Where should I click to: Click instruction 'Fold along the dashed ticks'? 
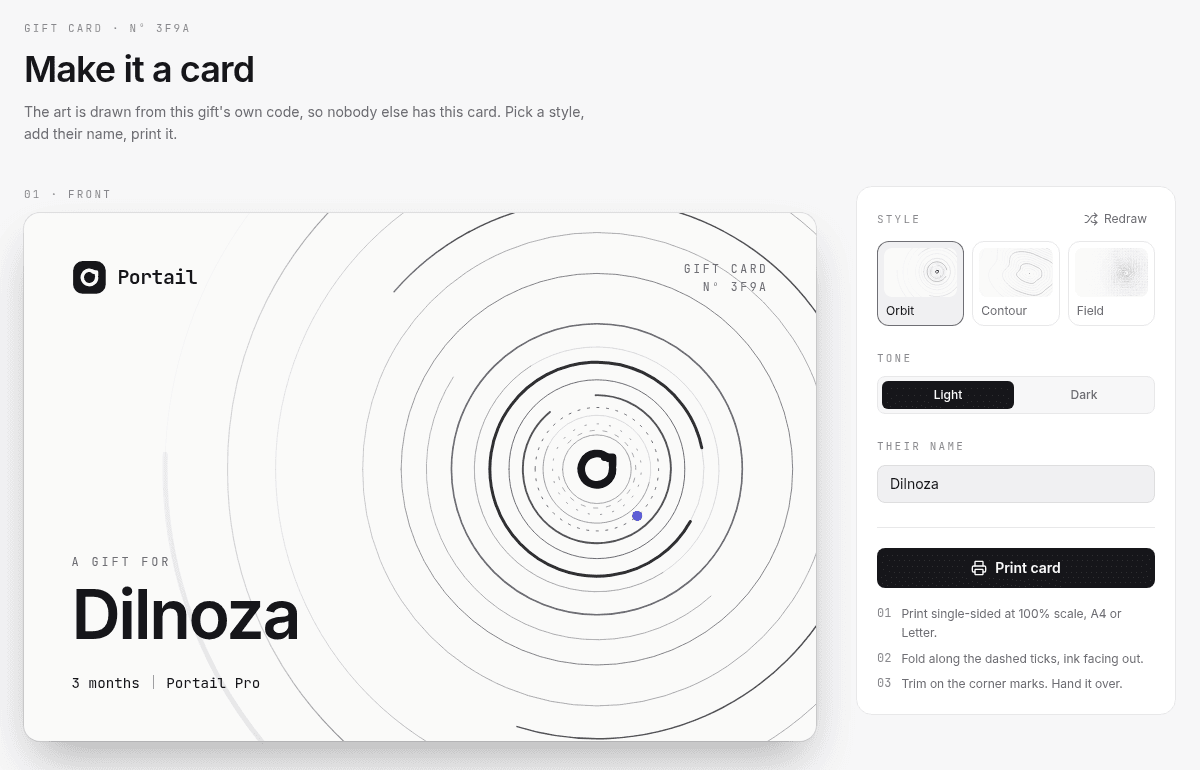(1022, 659)
